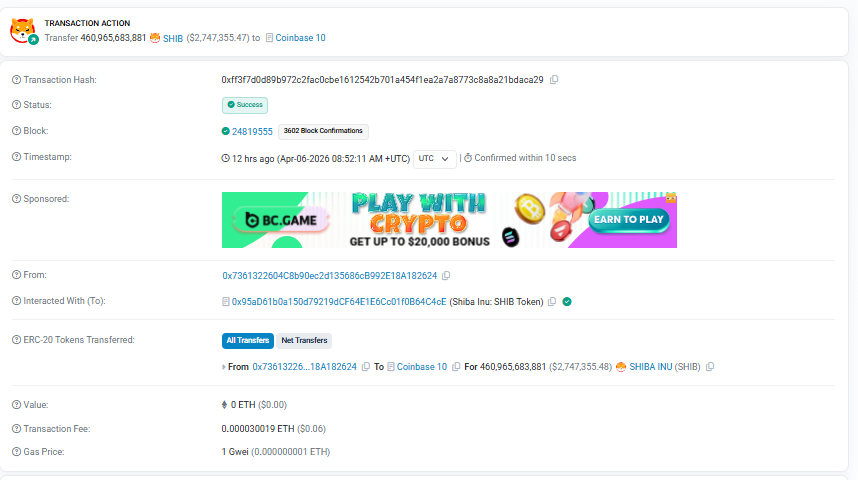Image resolution: width=858 pixels, height=480 pixels.
Task: Open the 0x73613226...18A182624 sender link
Action: click(x=305, y=367)
